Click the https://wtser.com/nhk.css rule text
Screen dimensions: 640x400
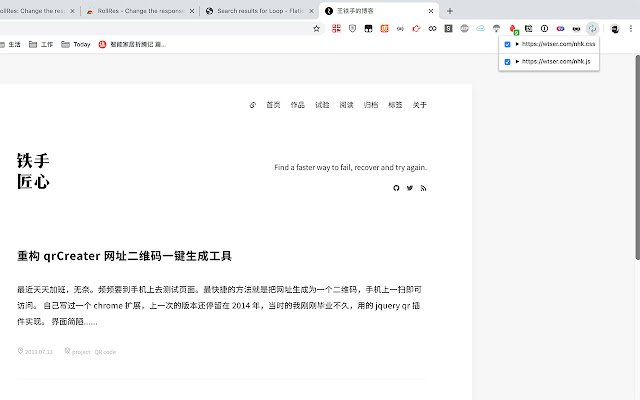coord(558,44)
